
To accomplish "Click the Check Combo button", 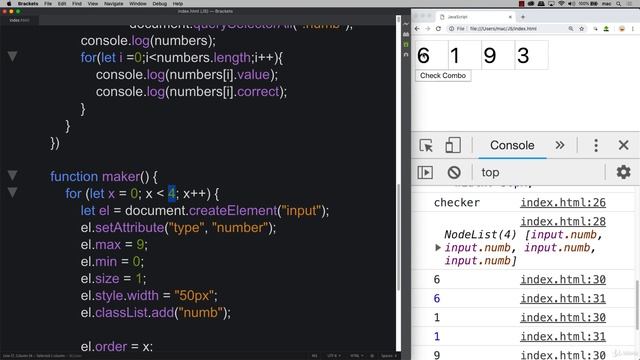I will tap(443, 76).
